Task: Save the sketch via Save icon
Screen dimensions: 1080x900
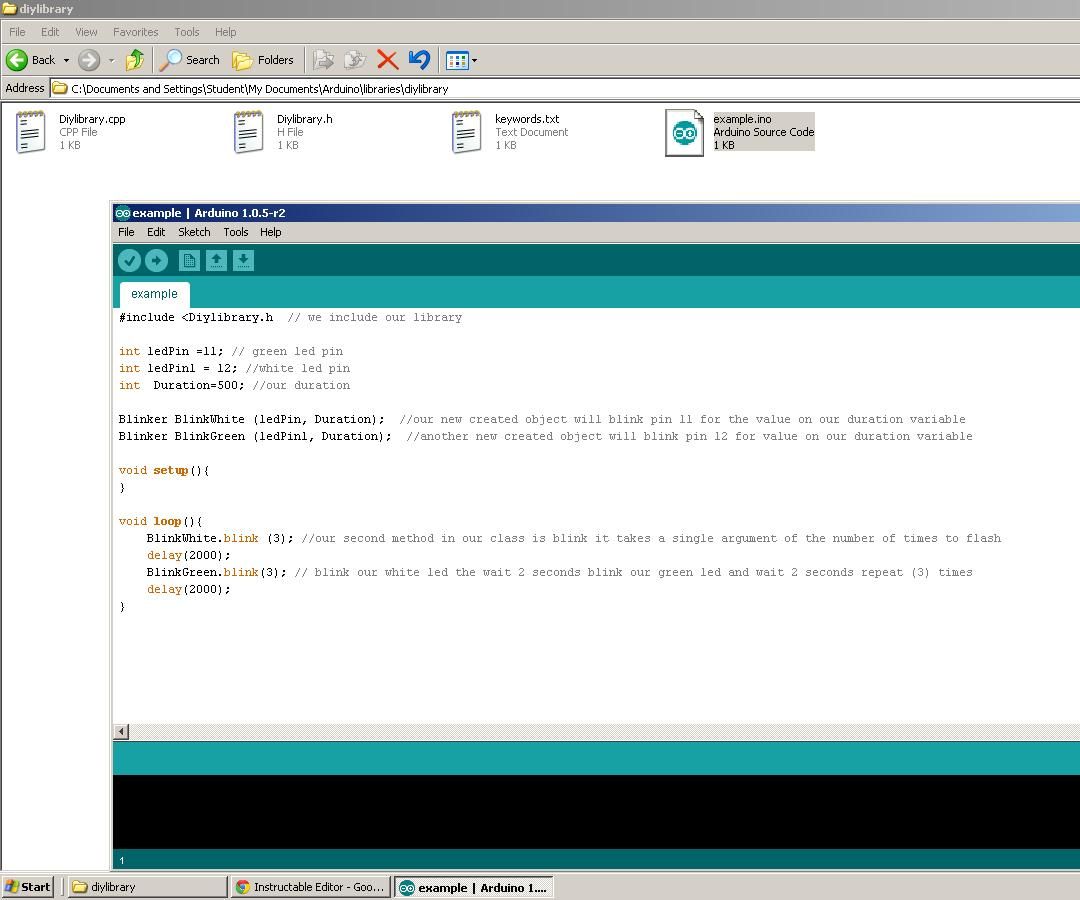Action: click(243, 260)
